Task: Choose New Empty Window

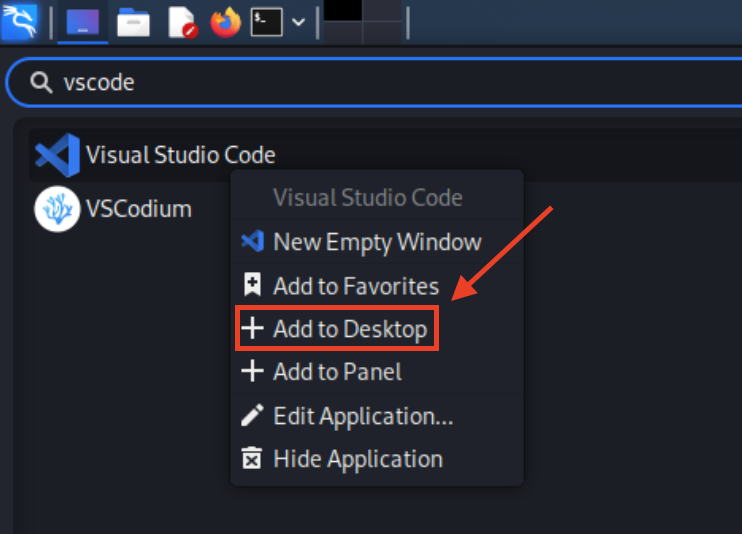Action: point(377,242)
